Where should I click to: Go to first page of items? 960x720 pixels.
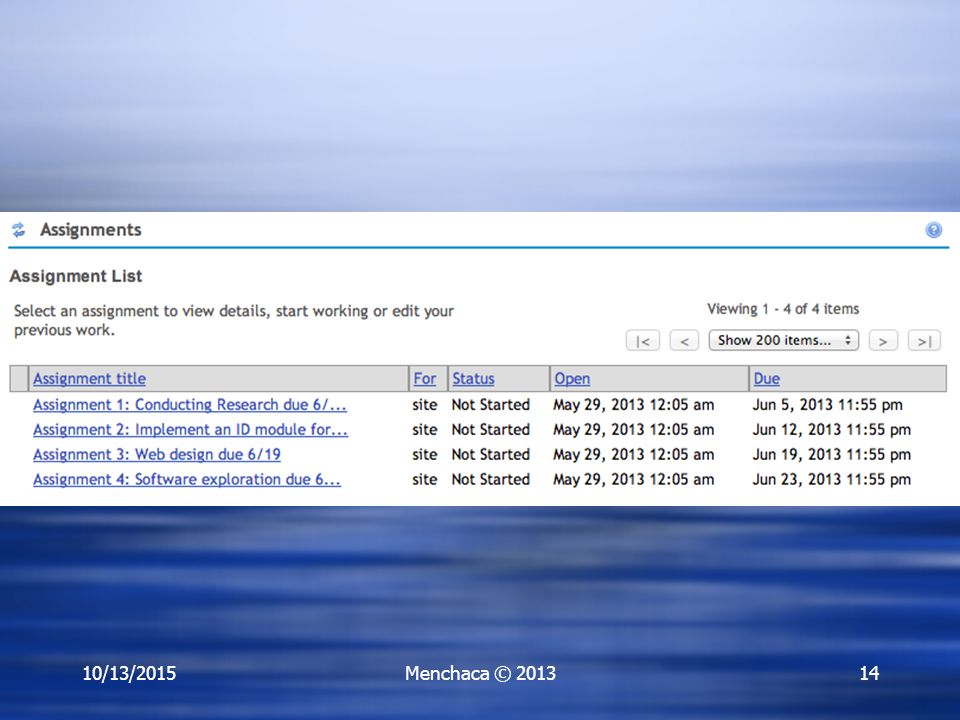pos(643,340)
